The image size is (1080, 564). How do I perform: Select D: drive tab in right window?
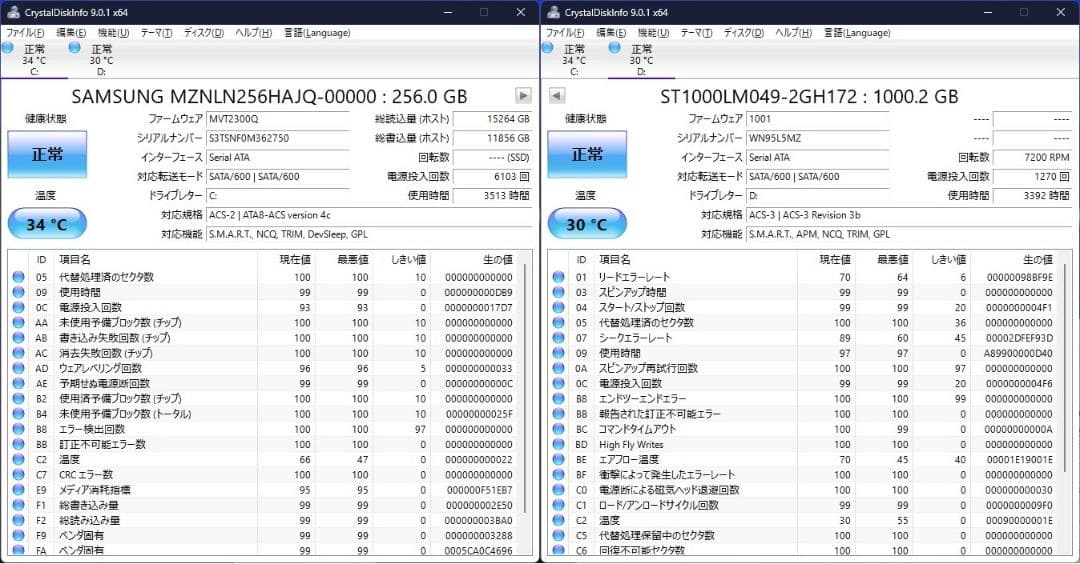(x=641, y=60)
